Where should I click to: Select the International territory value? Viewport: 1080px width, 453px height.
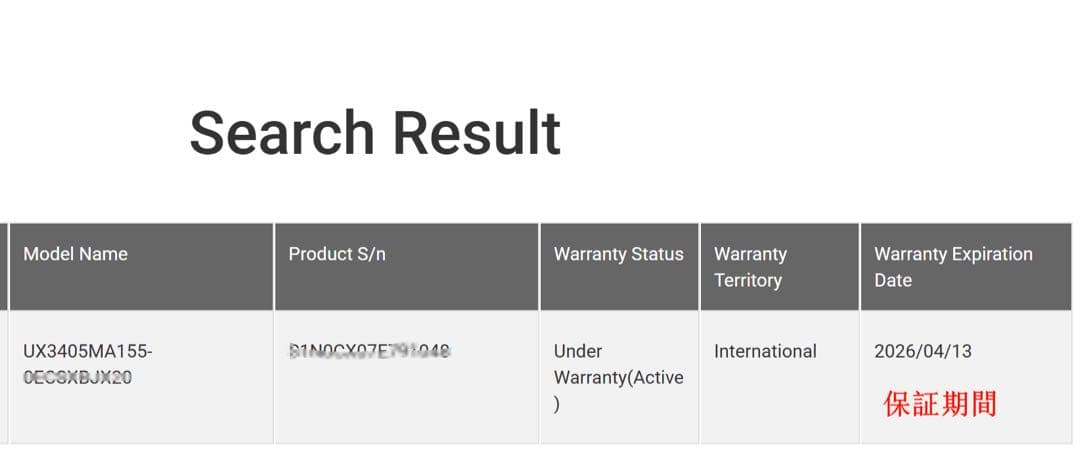click(x=765, y=351)
